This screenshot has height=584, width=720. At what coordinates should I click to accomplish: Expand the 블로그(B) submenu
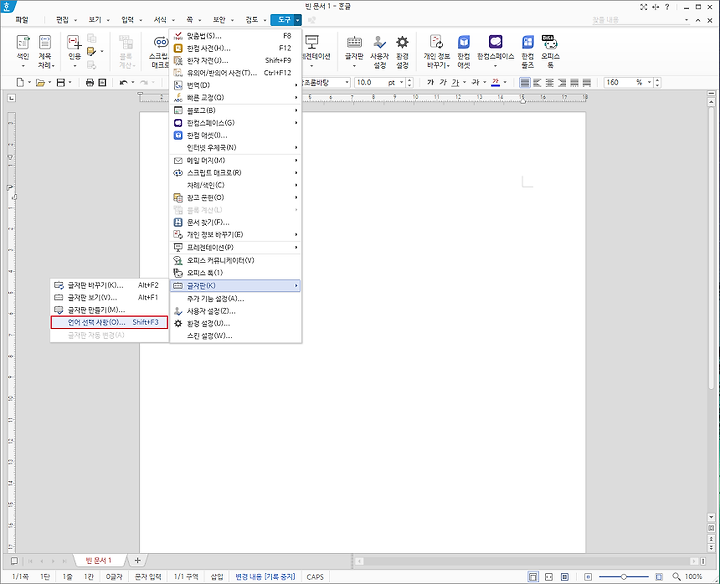pyautogui.click(x=236, y=110)
